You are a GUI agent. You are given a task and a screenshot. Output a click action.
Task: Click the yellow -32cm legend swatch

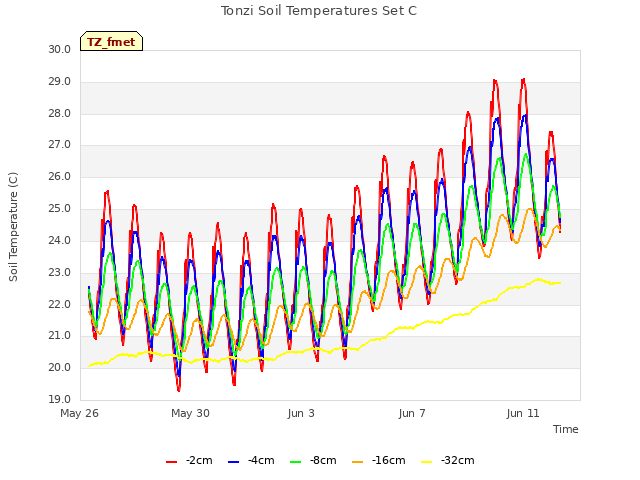426,462
